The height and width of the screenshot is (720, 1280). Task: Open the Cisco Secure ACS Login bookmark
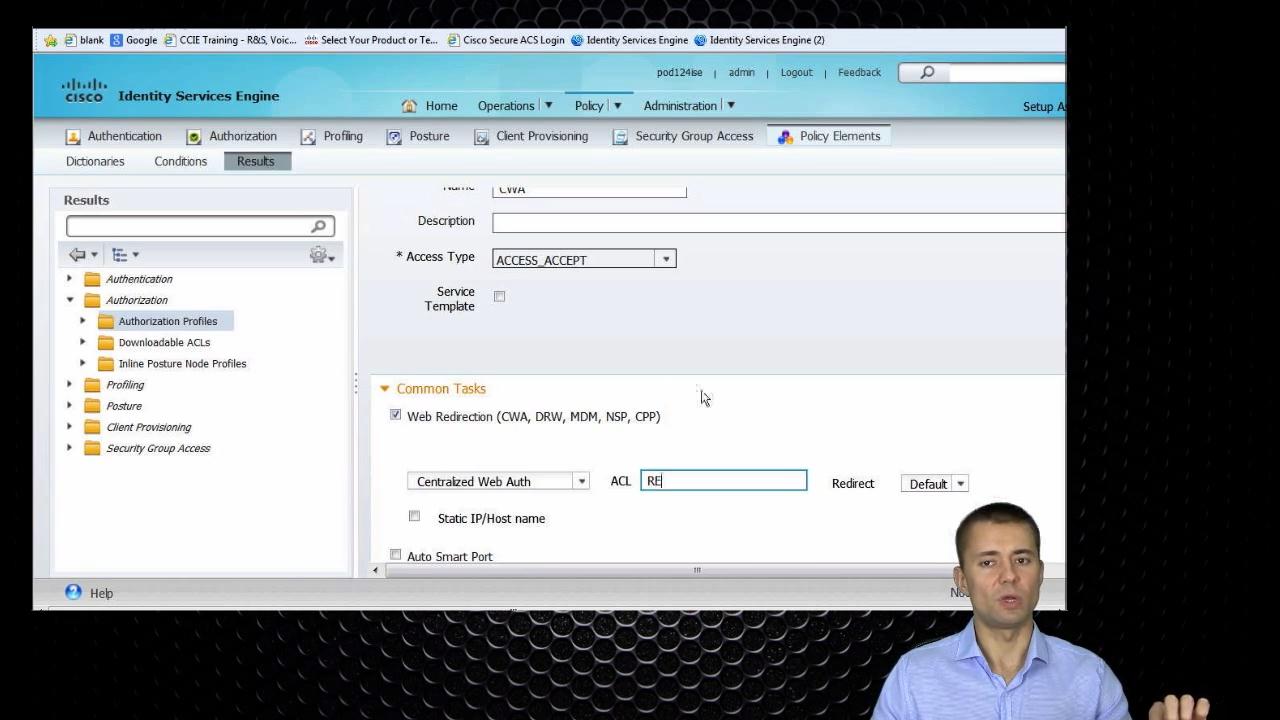pos(506,40)
